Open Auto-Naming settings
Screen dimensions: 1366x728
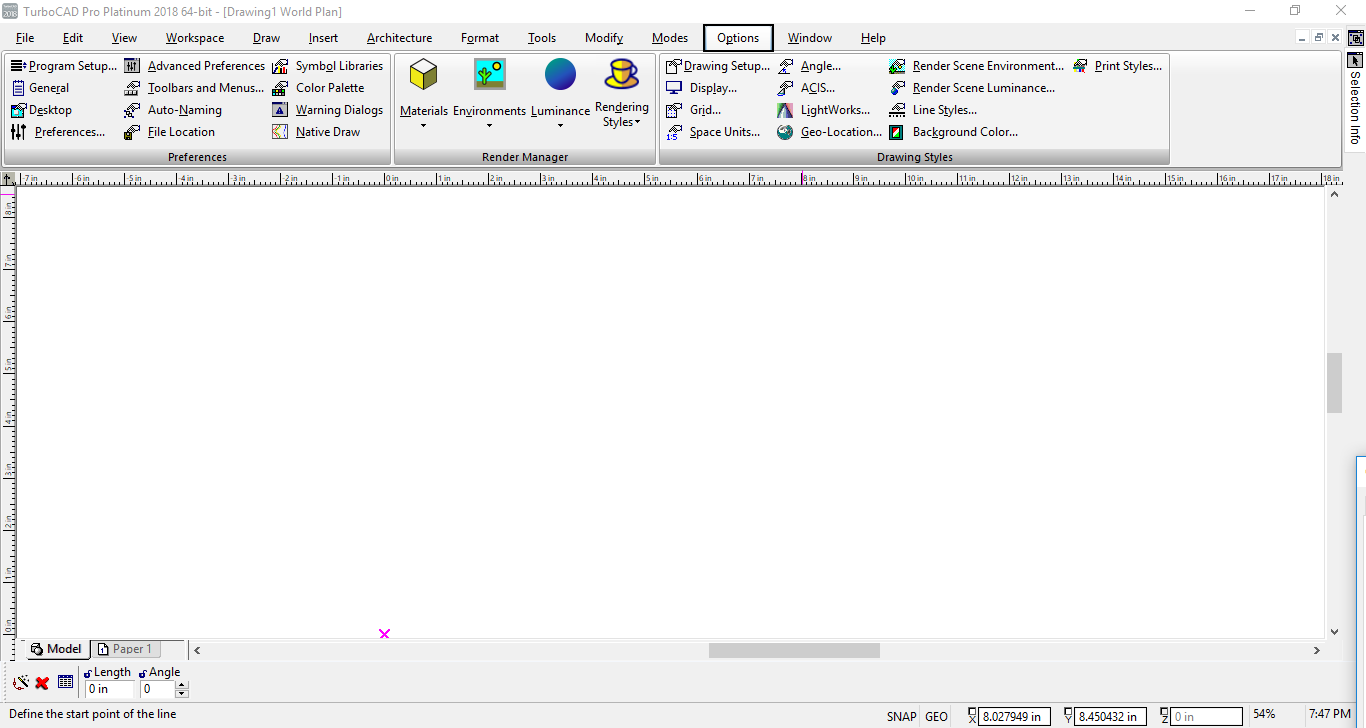(173, 110)
